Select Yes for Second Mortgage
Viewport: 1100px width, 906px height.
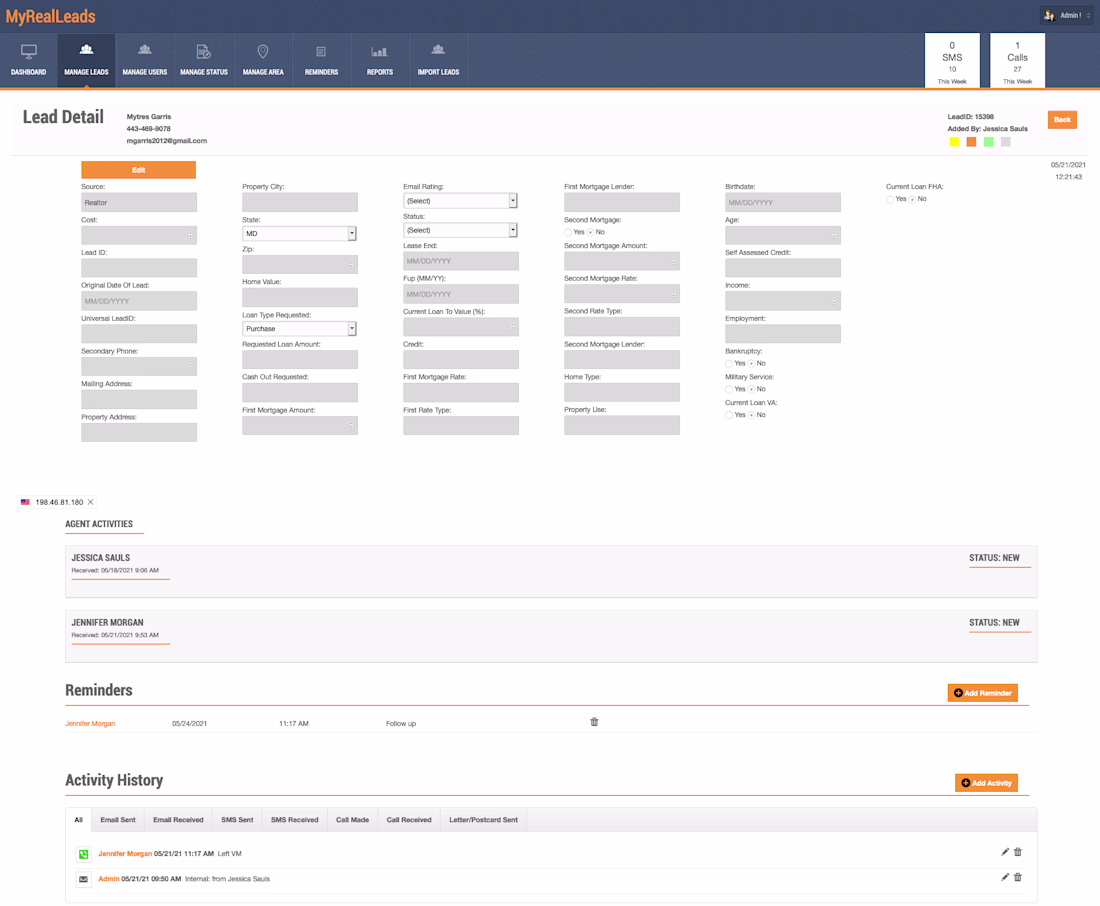click(568, 232)
